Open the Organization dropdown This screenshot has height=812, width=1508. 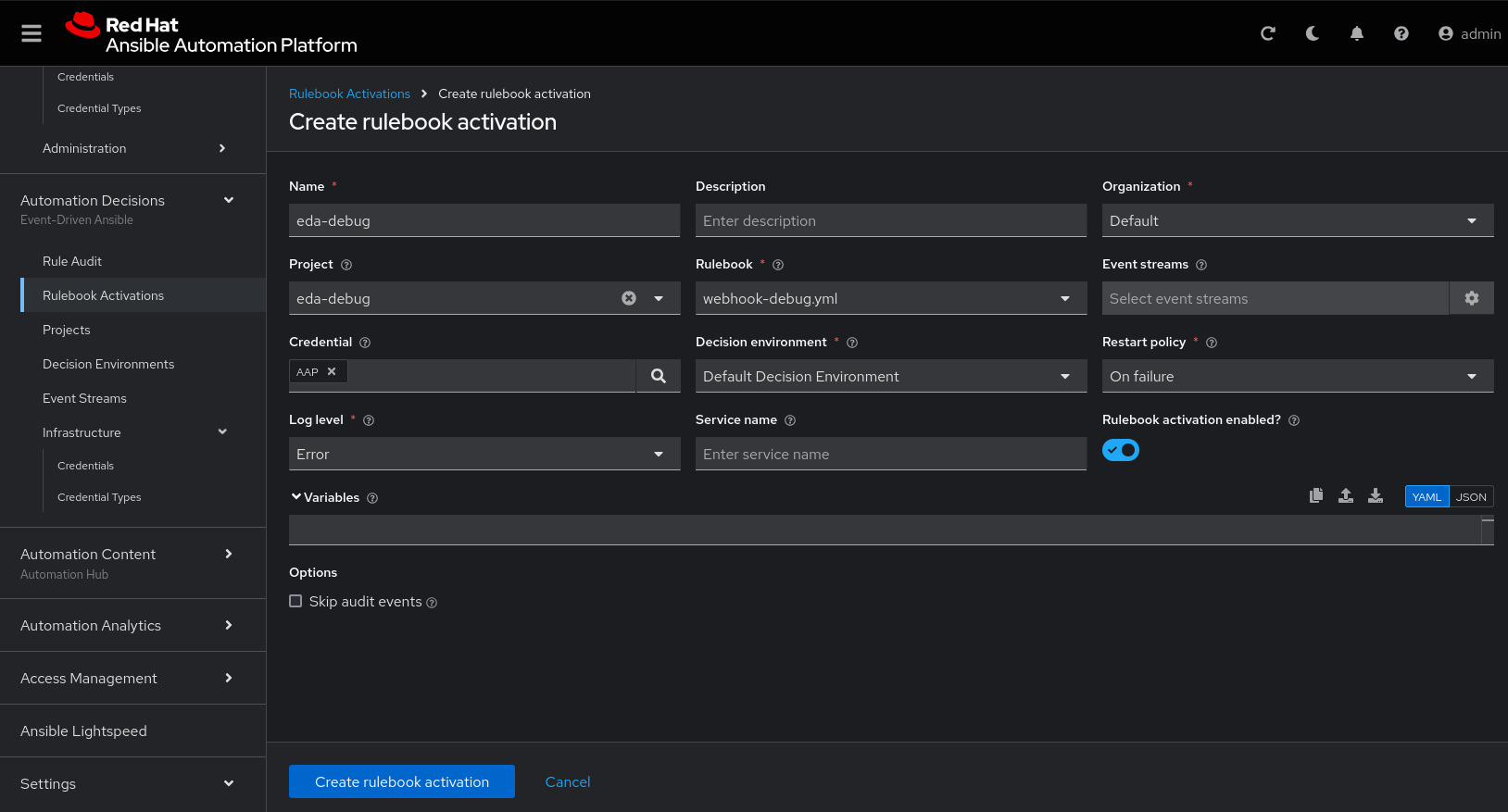pyautogui.click(x=1298, y=220)
